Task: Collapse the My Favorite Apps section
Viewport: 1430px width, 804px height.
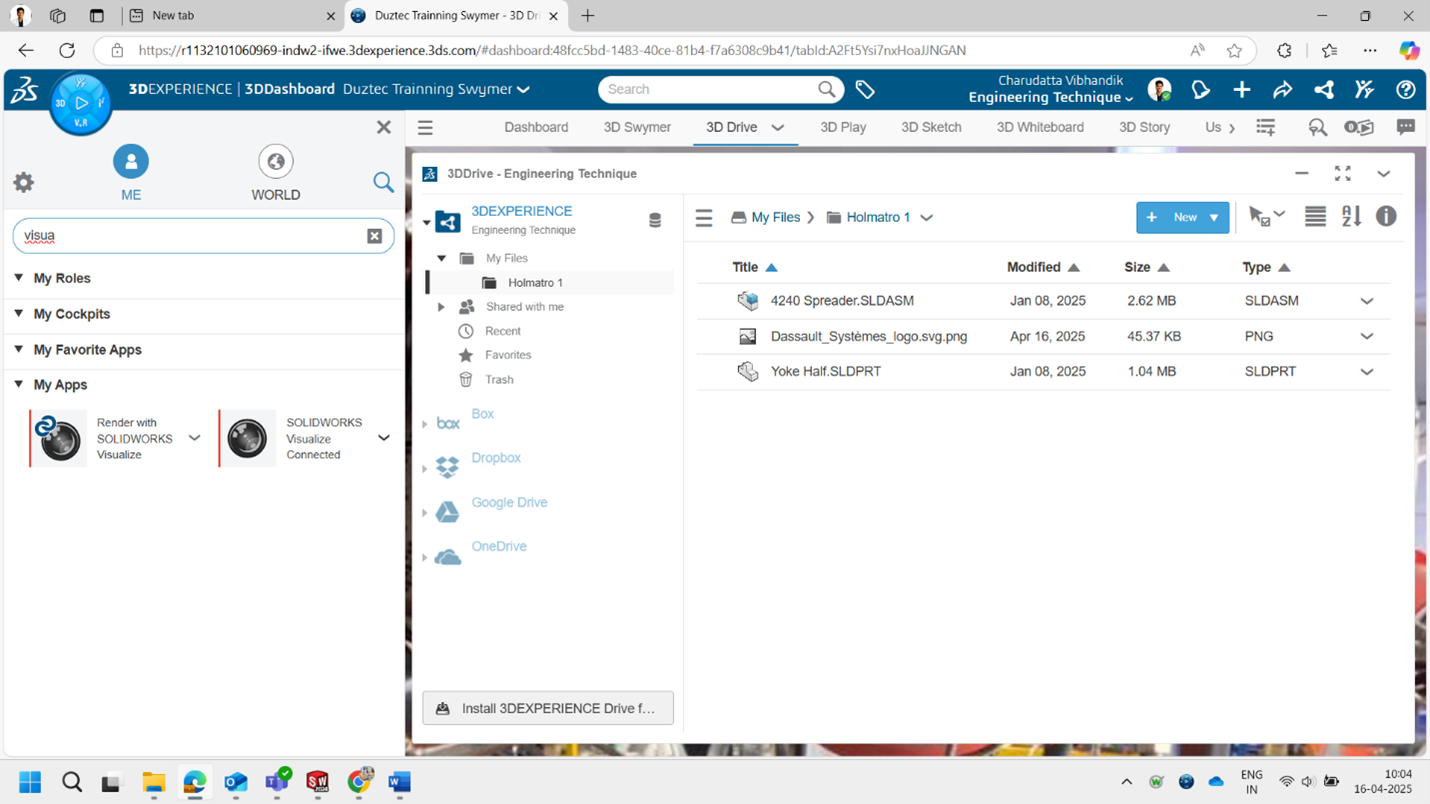Action: [19, 349]
